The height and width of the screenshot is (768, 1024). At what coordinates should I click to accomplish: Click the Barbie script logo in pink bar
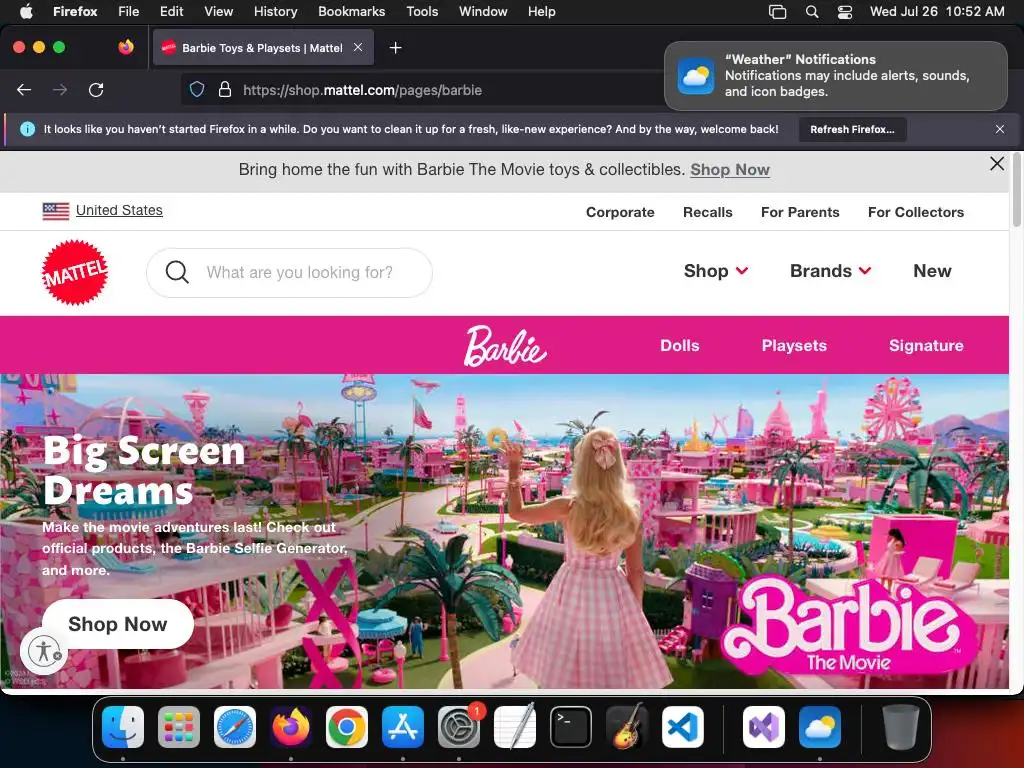505,346
